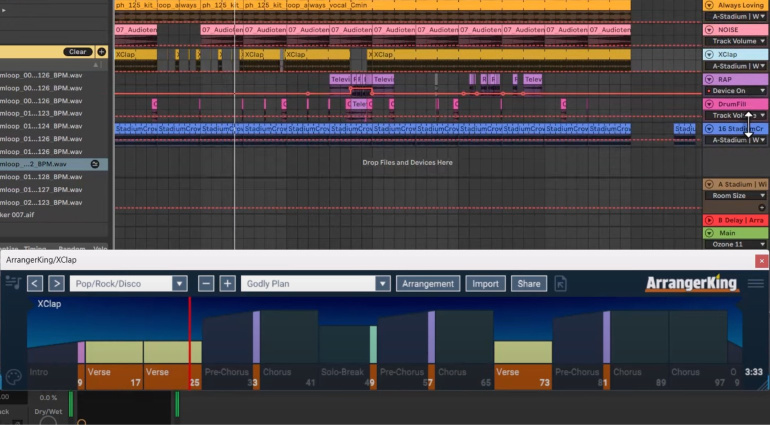Select the ker 007.aif file entry
This screenshot has width=770, height=425.
(17, 215)
